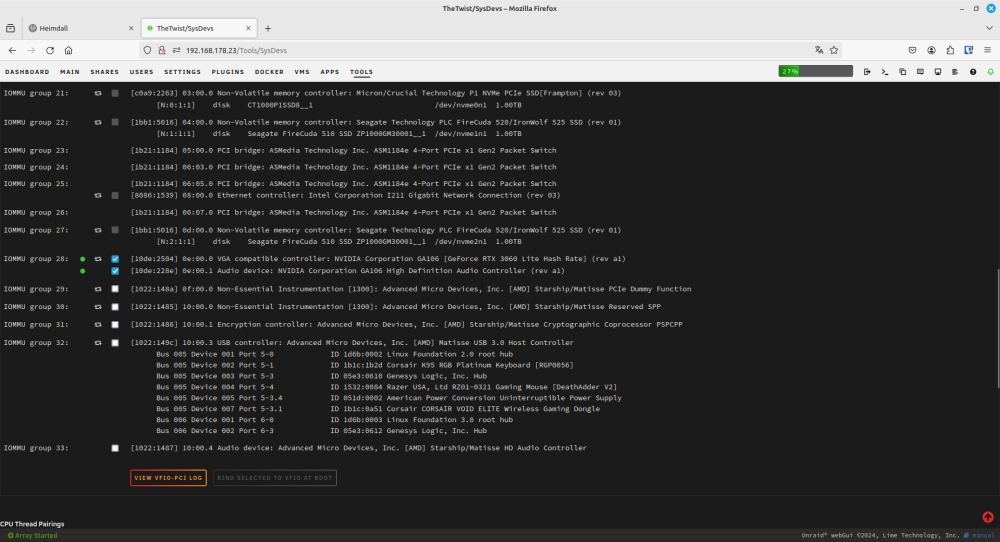Click the reset icon beside the Intel Ethernet controller
1000x542 pixels.
tap(98, 196)
